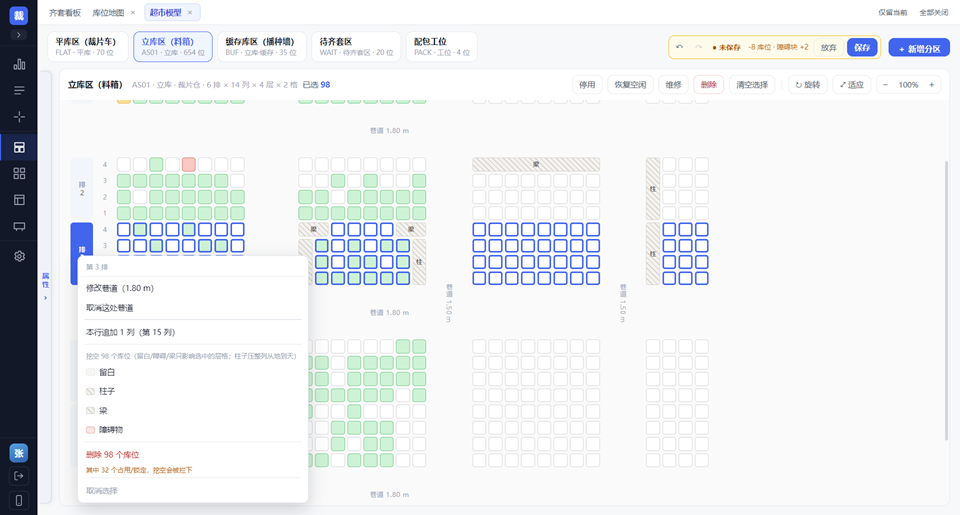The image size is (960, 515).
Task: Select the 平库区（裁片车）zone card
Action: click(88, 47)
